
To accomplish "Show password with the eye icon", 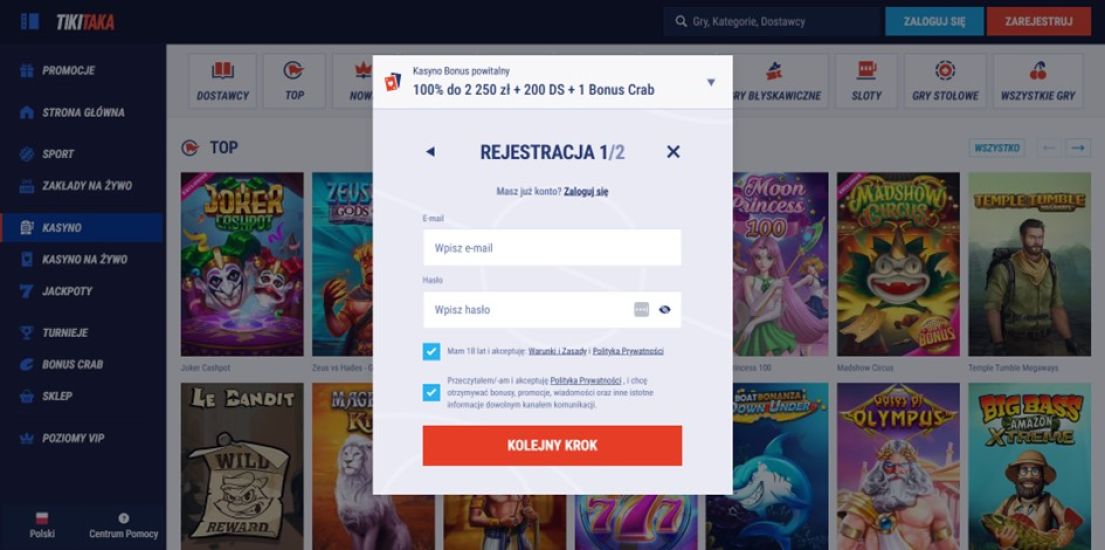I will 665,310.
